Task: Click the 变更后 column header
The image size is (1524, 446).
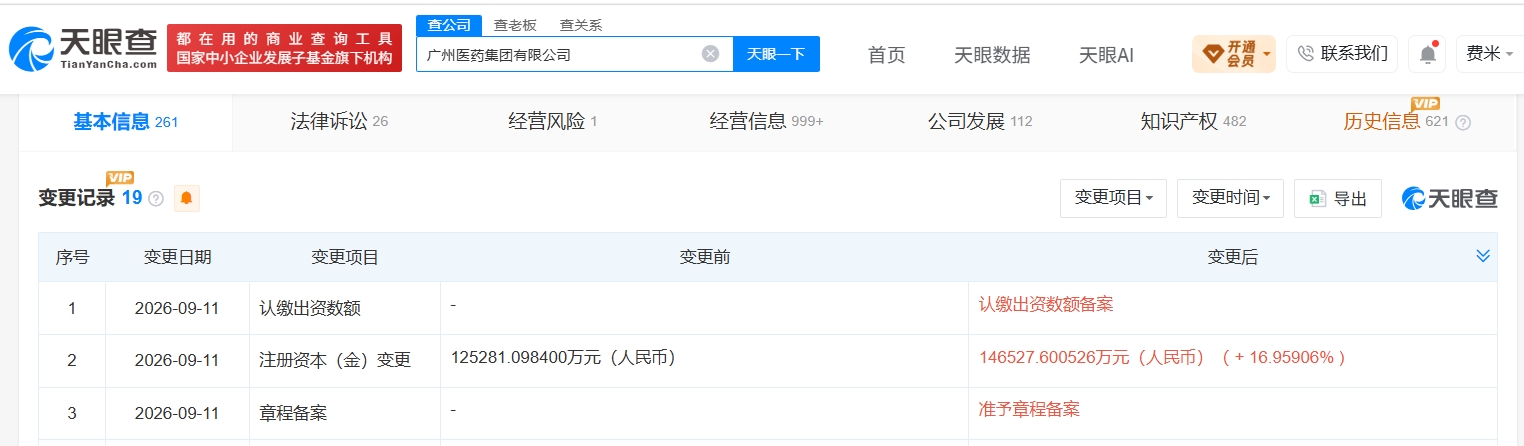Action: 1232,257
